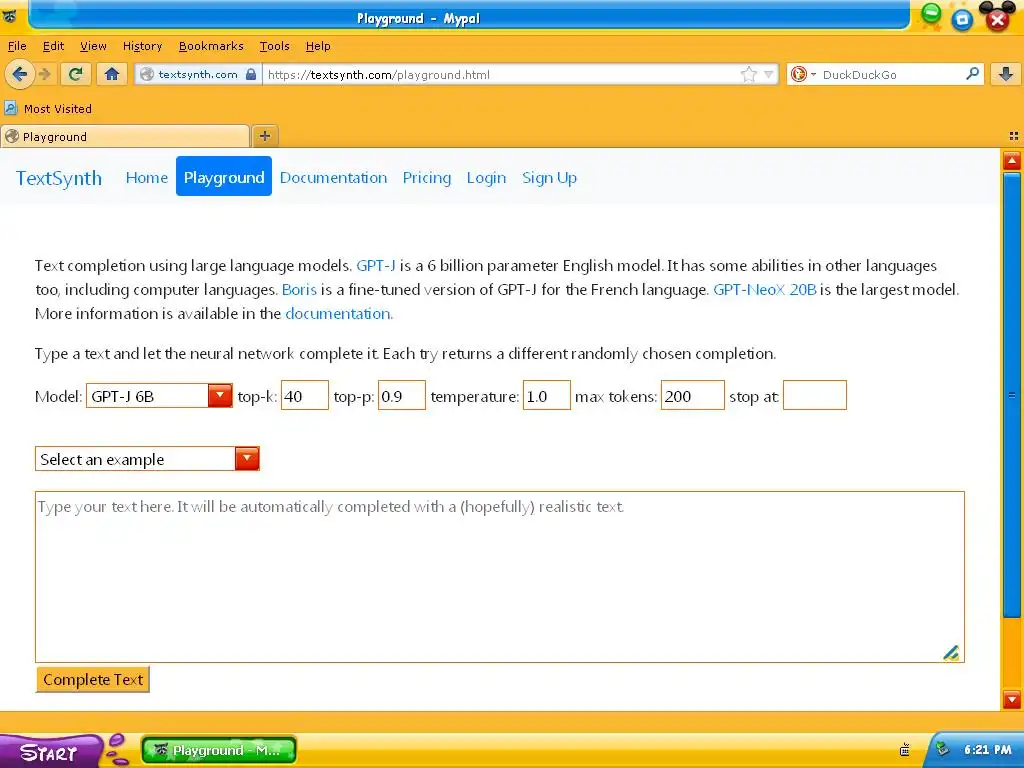Click the tab groups icon at tab bar right
Image resolution: width=1024 pixels, height=768 pixels.
(1014, 136)
